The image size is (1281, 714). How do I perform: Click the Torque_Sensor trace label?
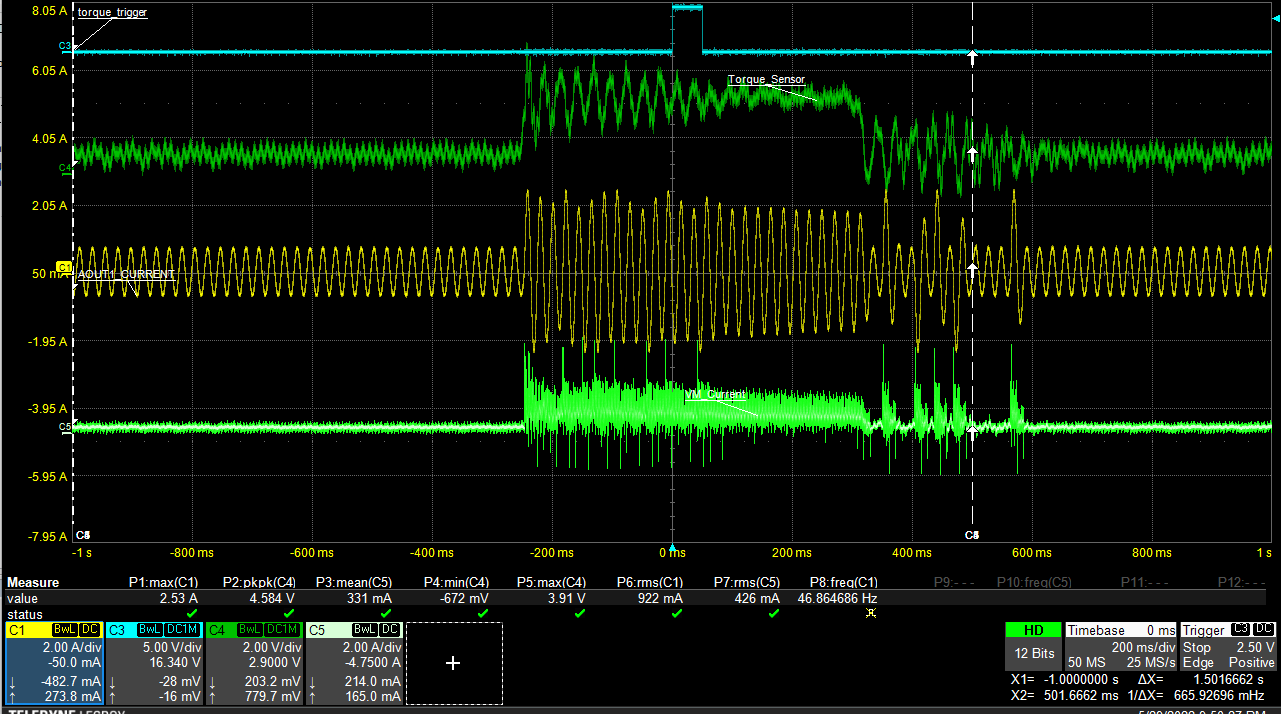766,80
